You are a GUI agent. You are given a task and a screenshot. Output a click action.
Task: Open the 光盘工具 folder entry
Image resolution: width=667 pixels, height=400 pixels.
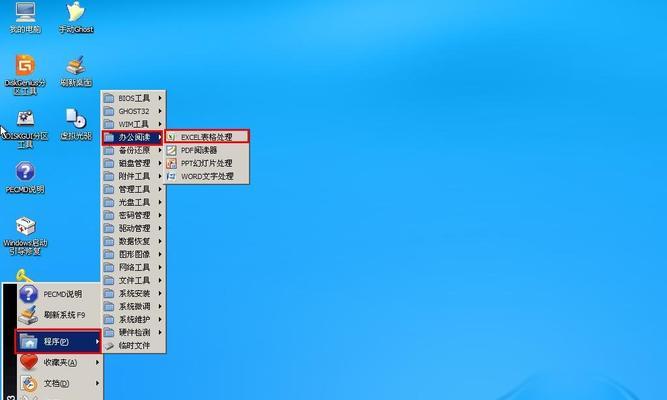tap(133, 202)
